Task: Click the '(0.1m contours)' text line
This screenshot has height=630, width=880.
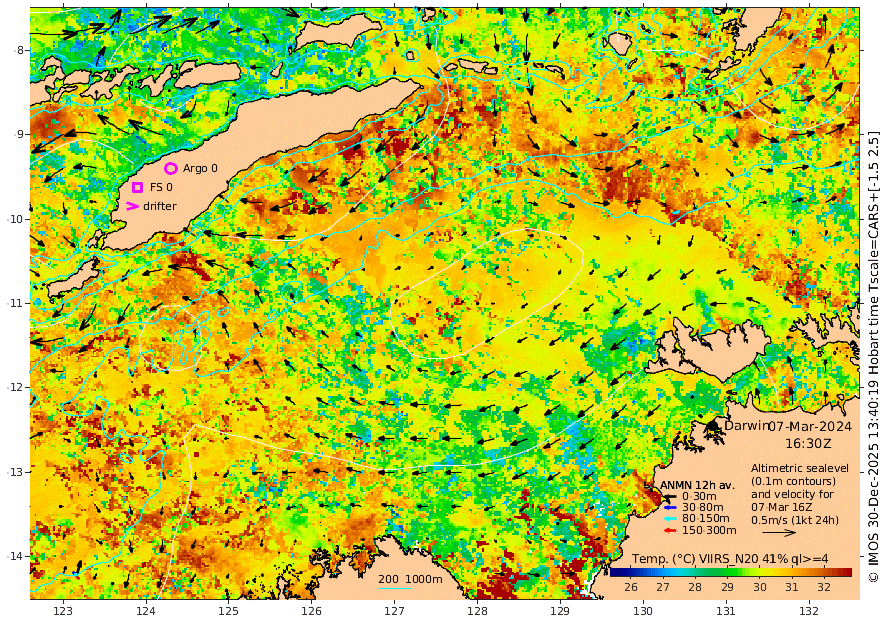Action: (793, 481)
